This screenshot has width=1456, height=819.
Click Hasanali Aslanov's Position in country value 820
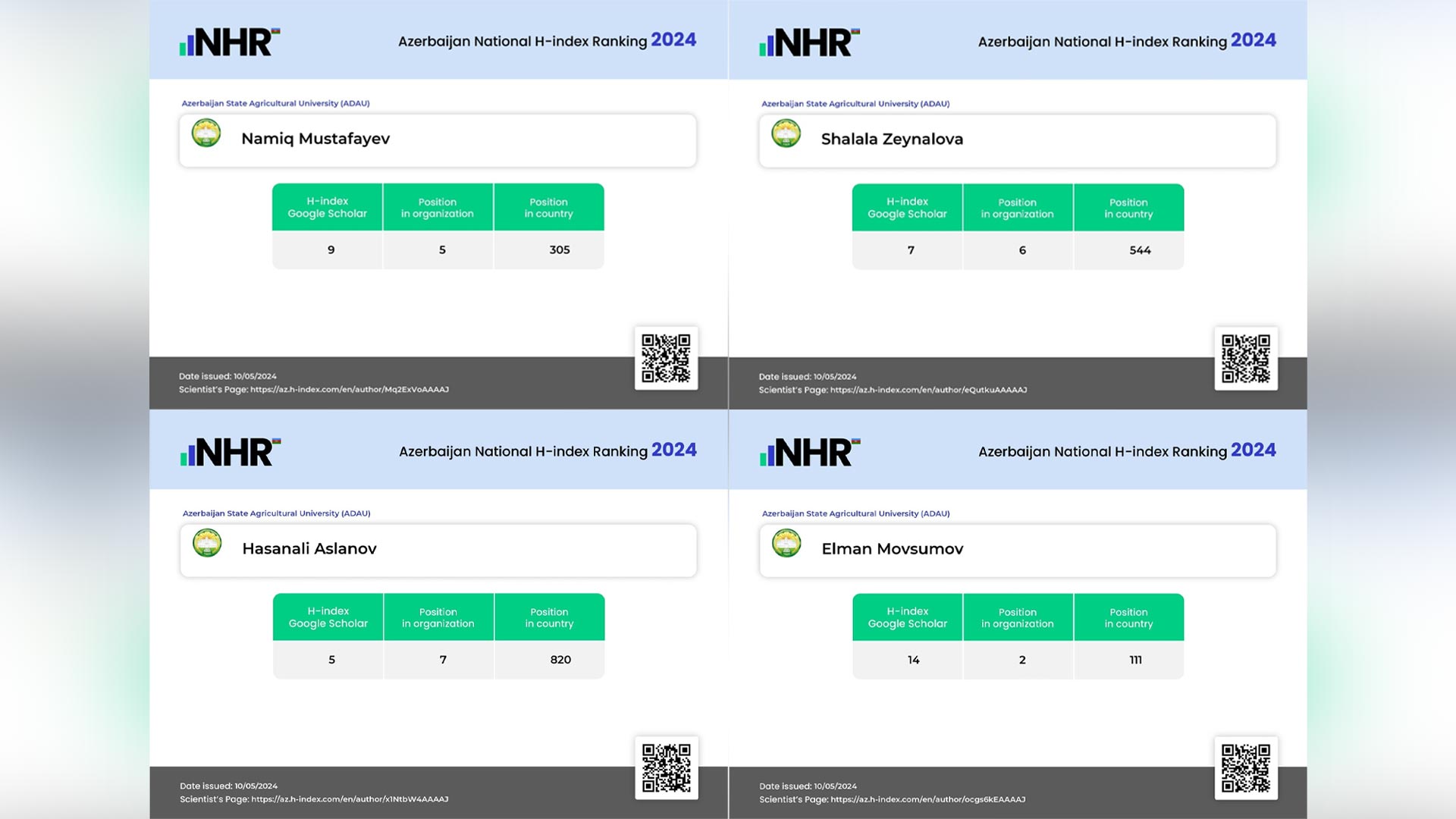(560, 660)
